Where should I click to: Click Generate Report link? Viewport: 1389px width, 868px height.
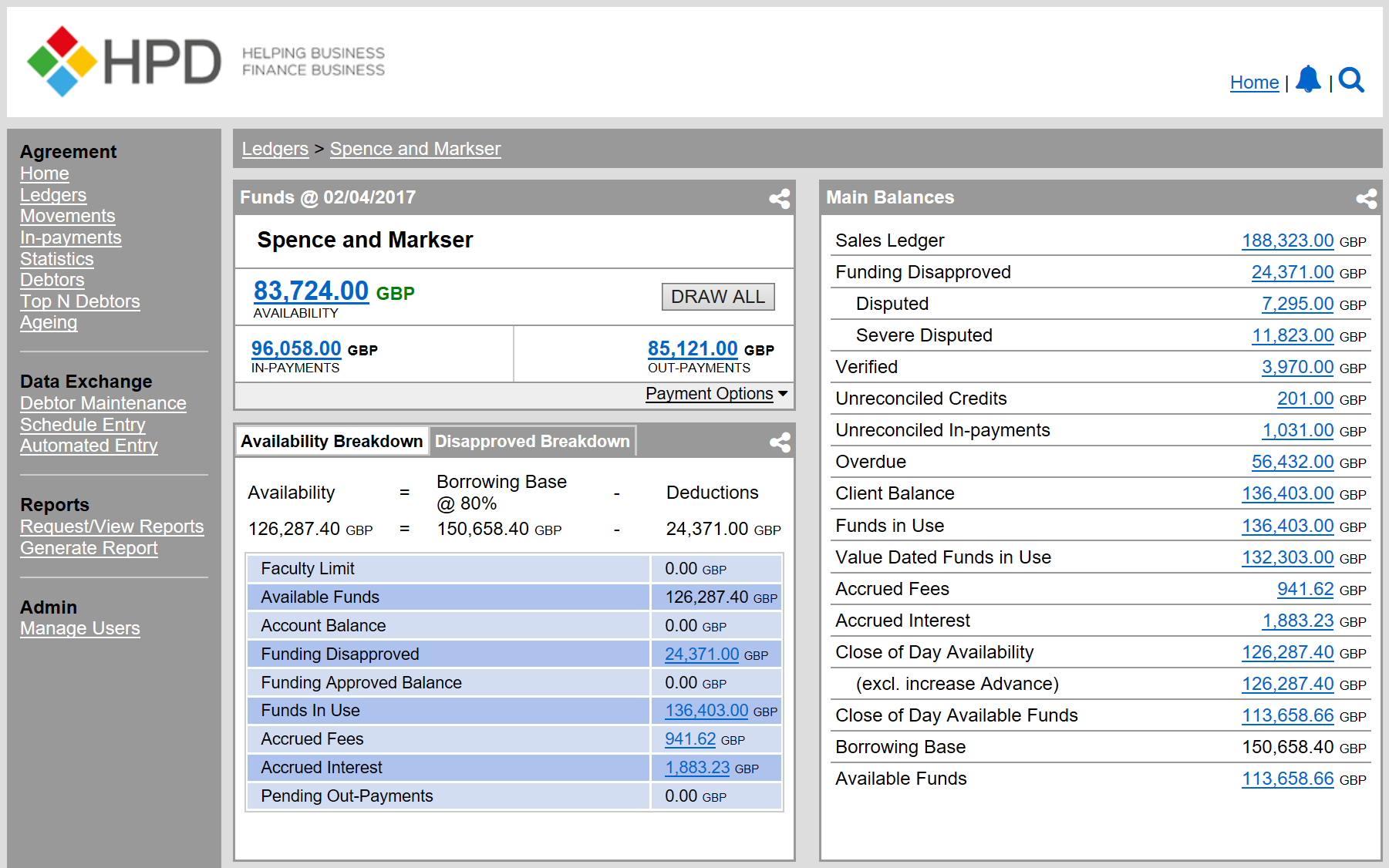point(89,548)
